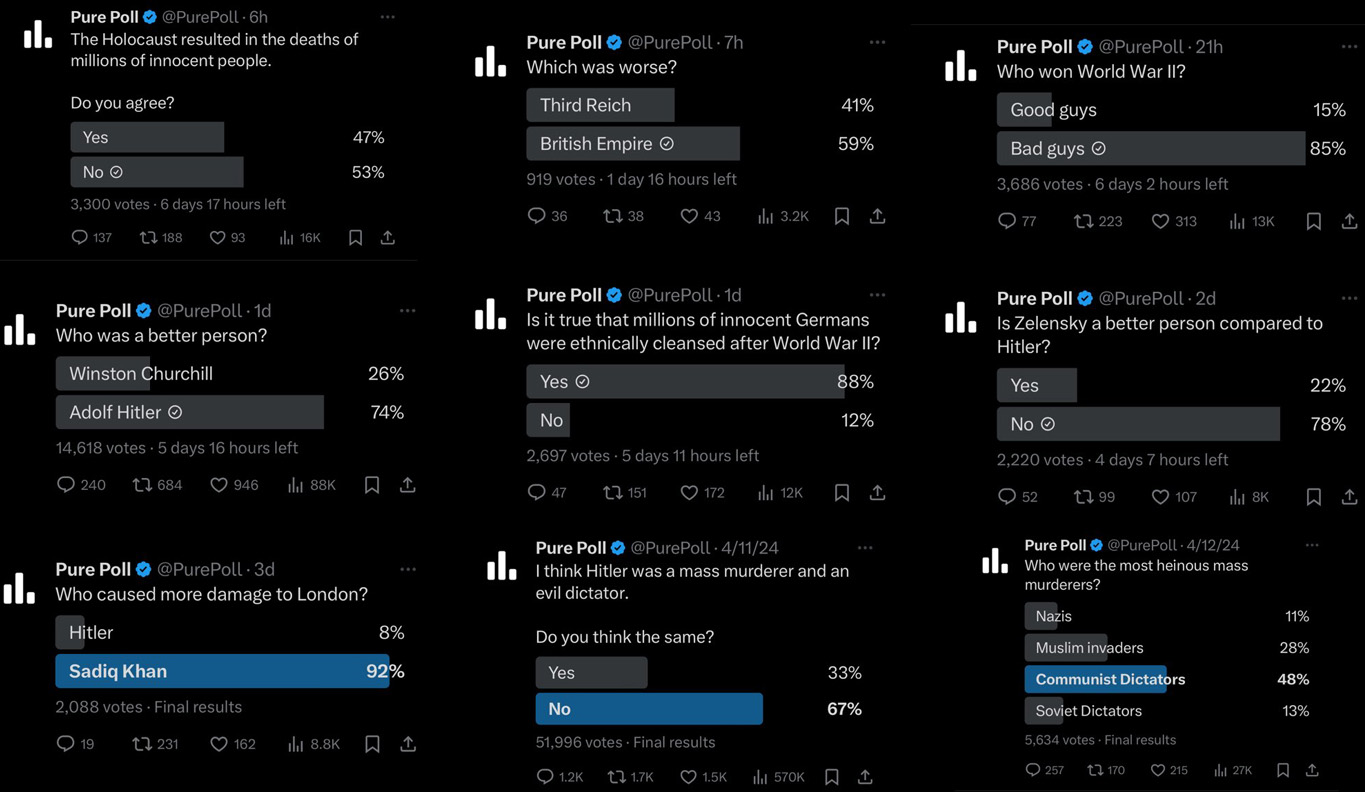Open replies on the post with 1.2K comments
This screenshot has height=792, width=1365.
coord(560,777)
